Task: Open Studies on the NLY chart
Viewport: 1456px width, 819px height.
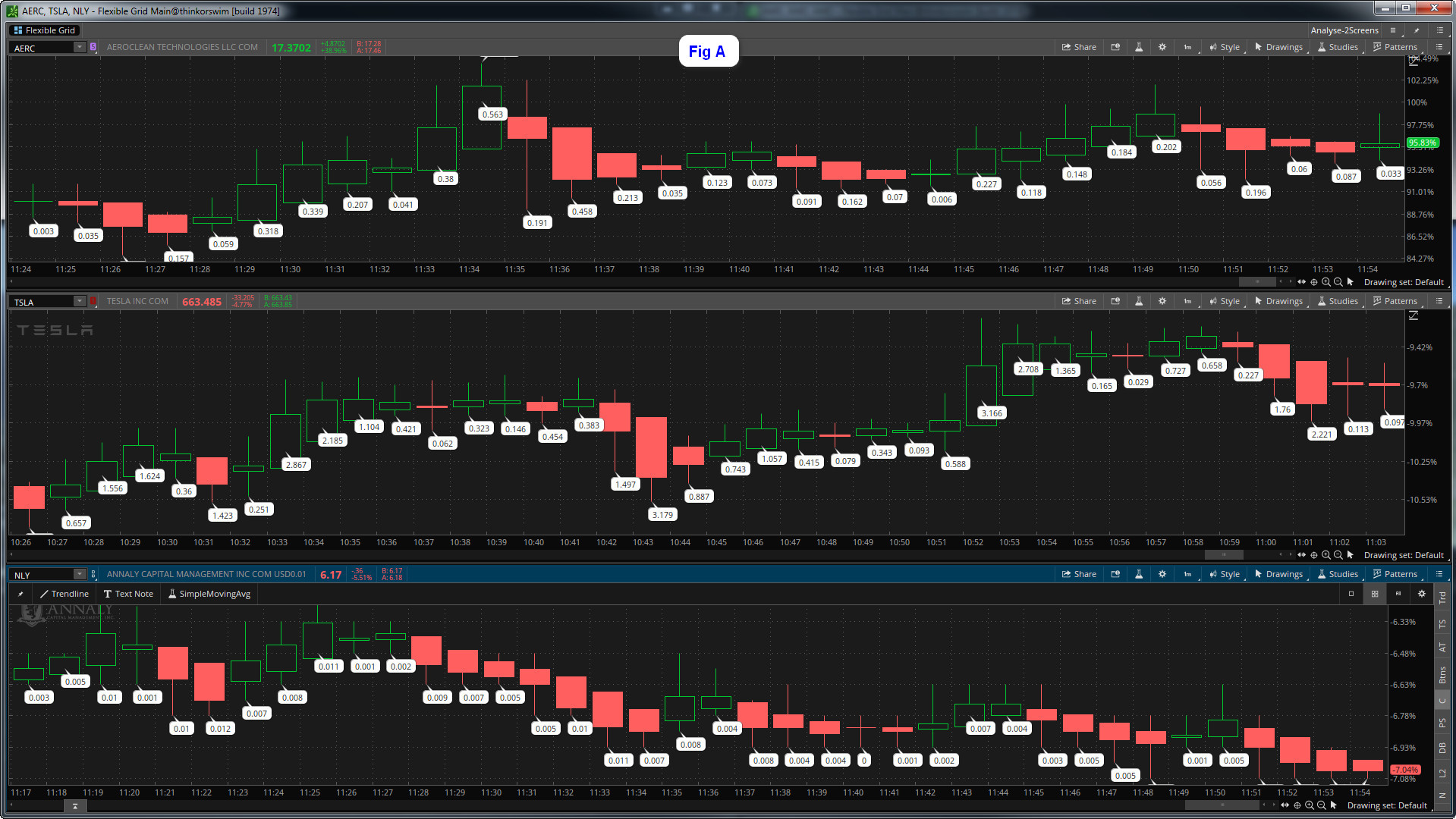Action: [1338, 574]
